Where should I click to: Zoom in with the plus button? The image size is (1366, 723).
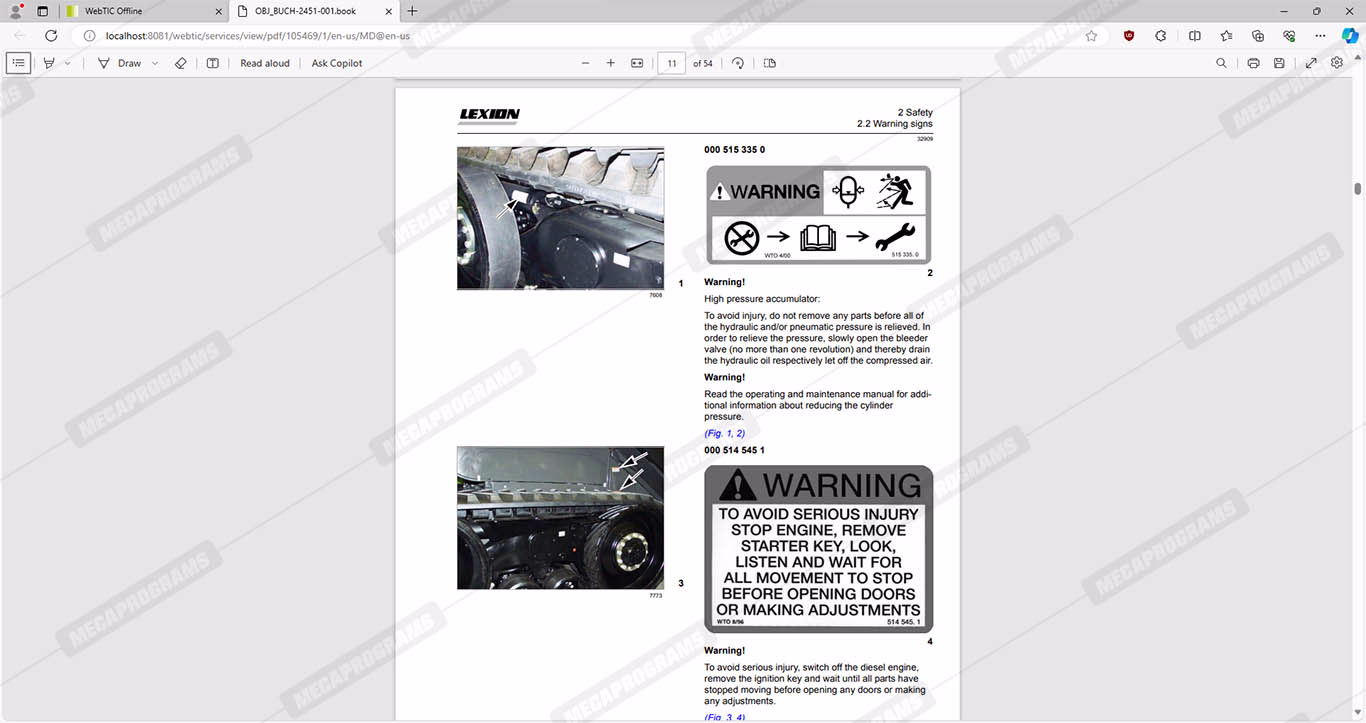(x=611, y=63)
